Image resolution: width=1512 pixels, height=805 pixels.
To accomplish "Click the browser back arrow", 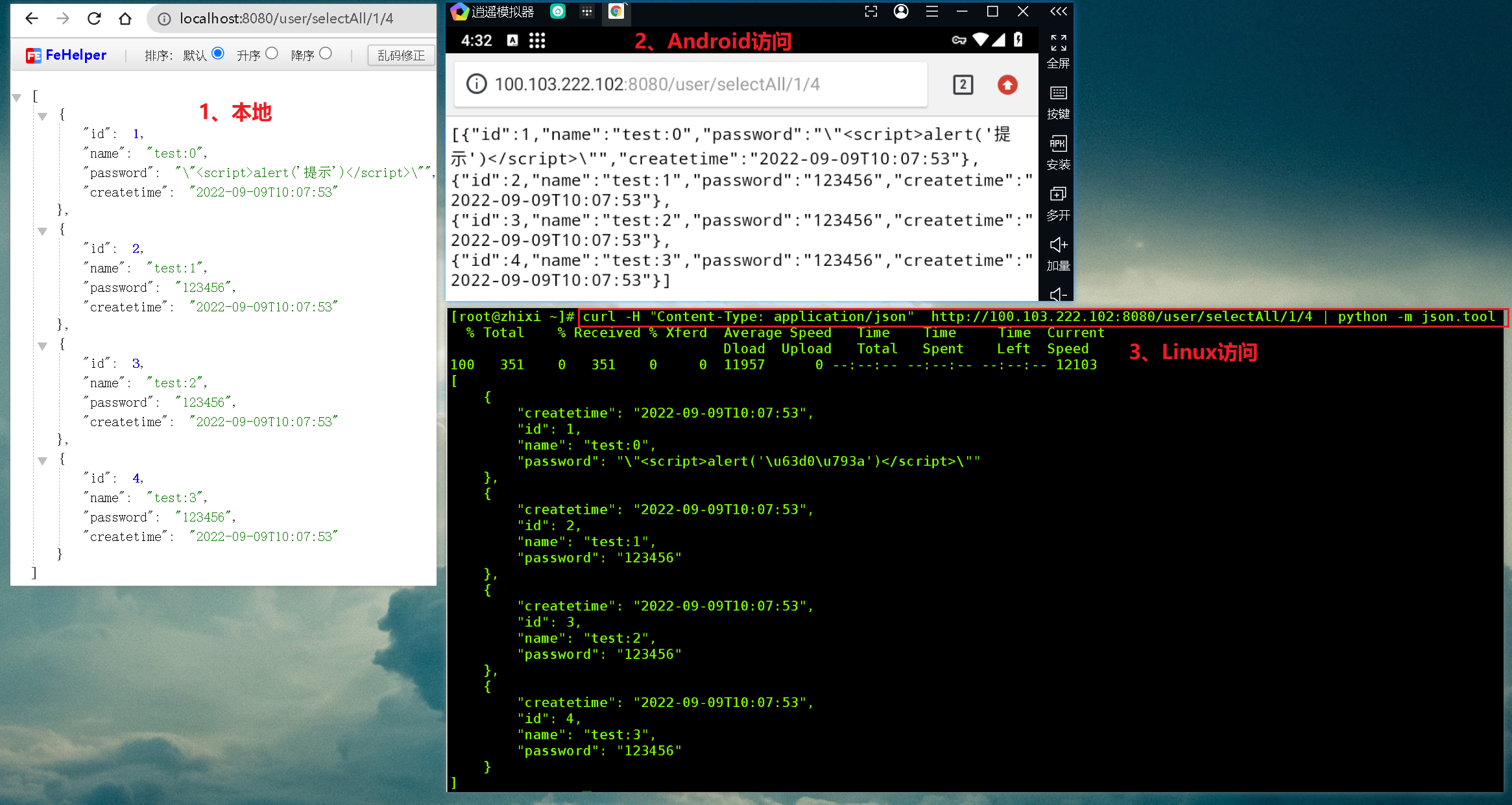I will pyautogui.click(x=31, y=18).
